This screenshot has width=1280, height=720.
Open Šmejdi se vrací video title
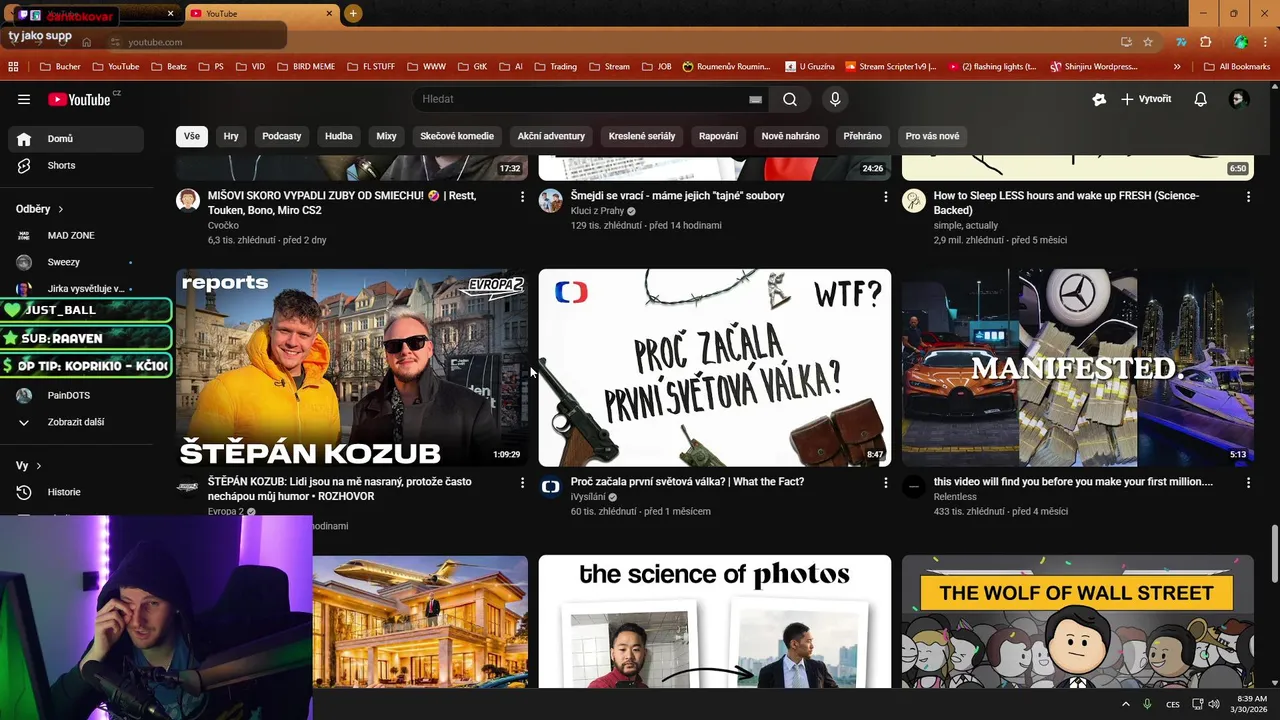point(677,196)
